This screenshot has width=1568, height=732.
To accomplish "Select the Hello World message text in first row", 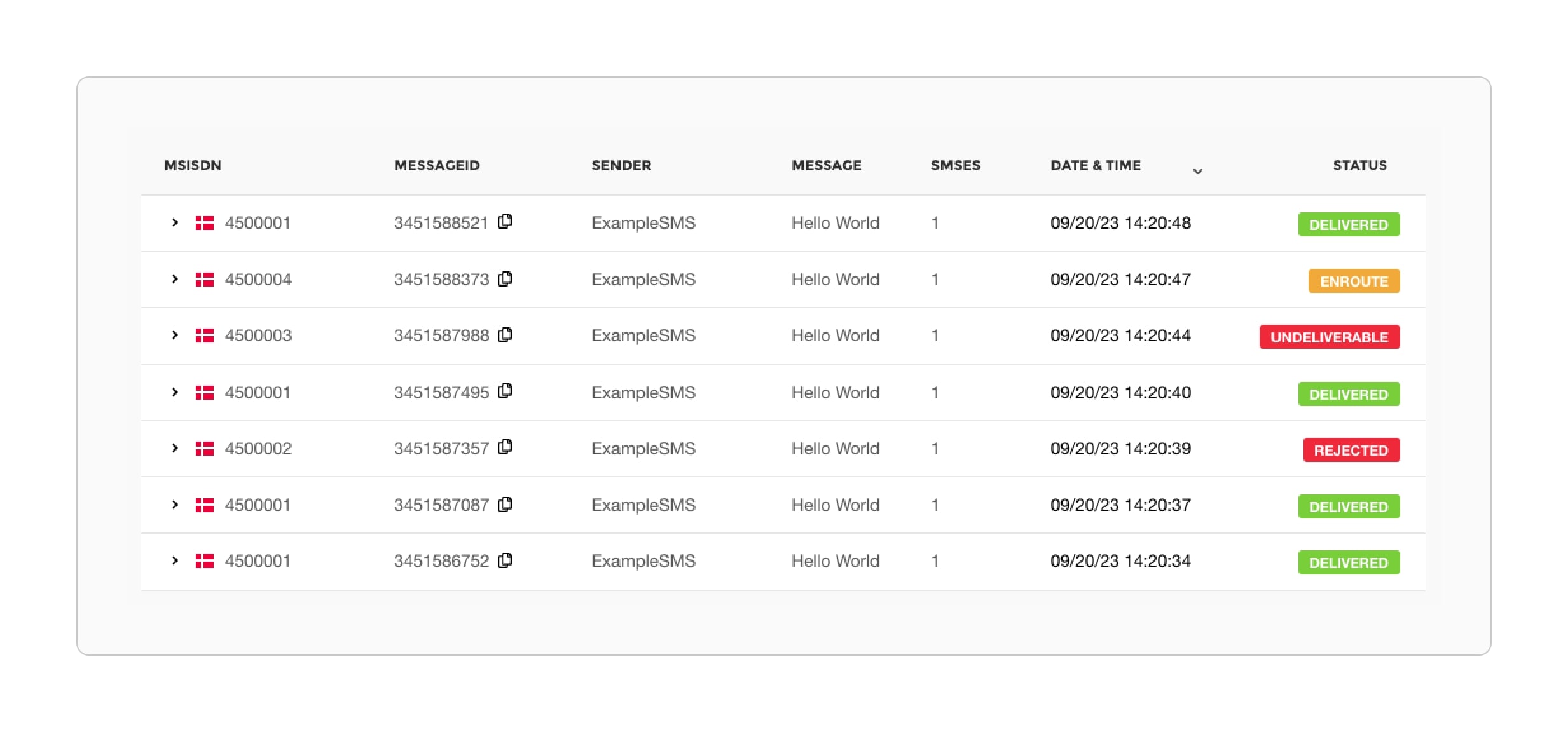I will click(835, 222).
